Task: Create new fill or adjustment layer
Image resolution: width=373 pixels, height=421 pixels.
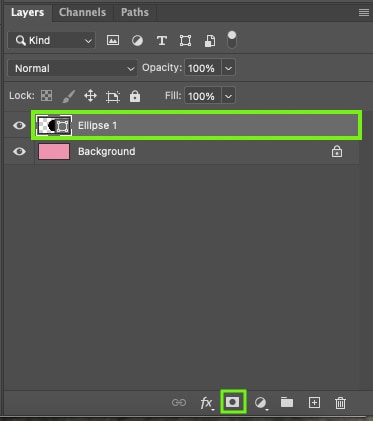Action: (x=260, y=403)
